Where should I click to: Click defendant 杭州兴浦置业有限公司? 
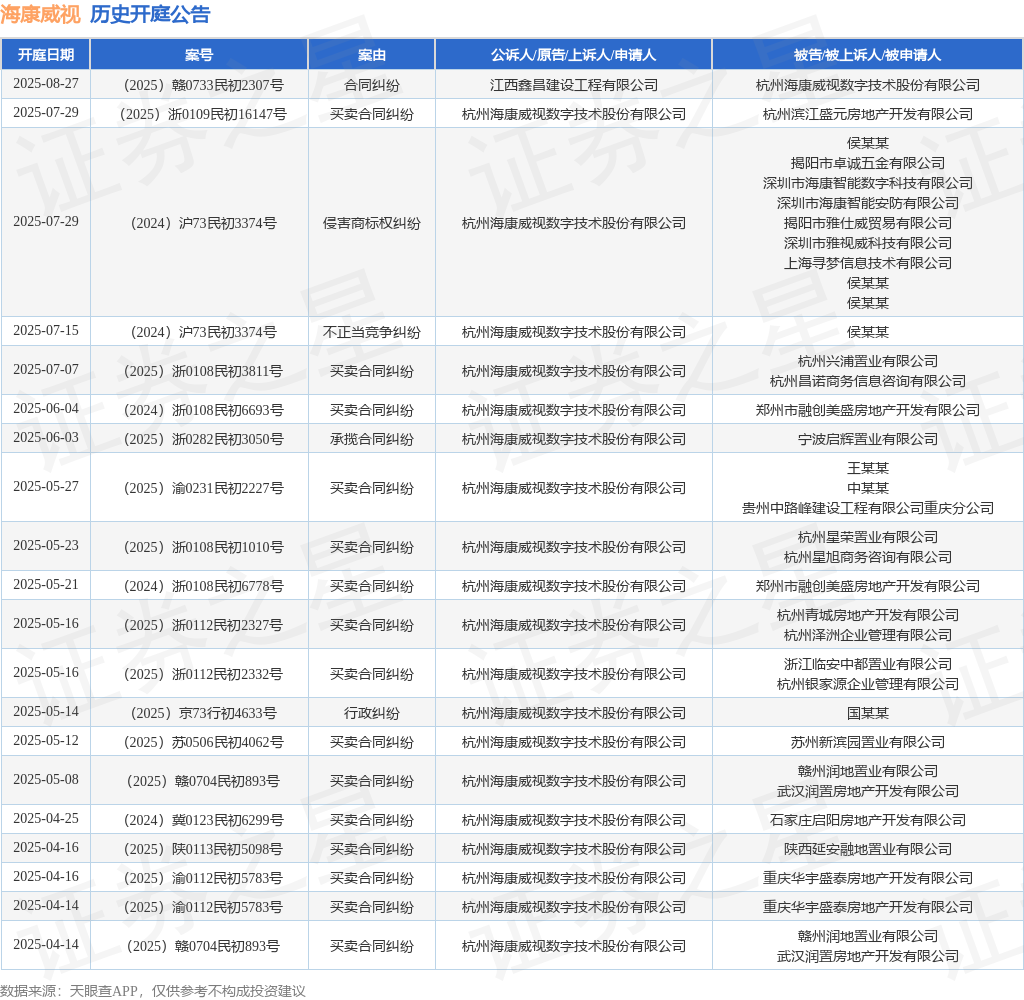point(867,361)
